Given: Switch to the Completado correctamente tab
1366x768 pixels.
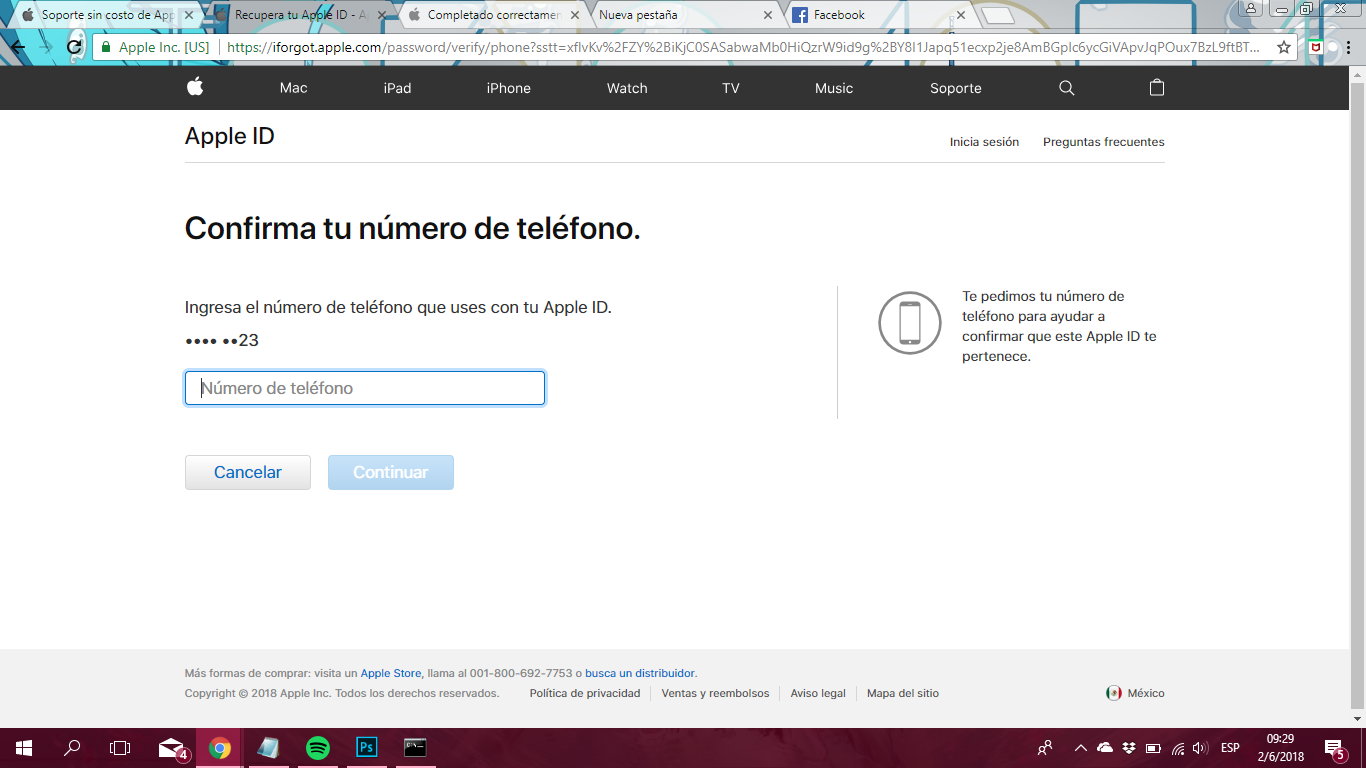Looking at the screenshot, I should [x=493, y=15].
